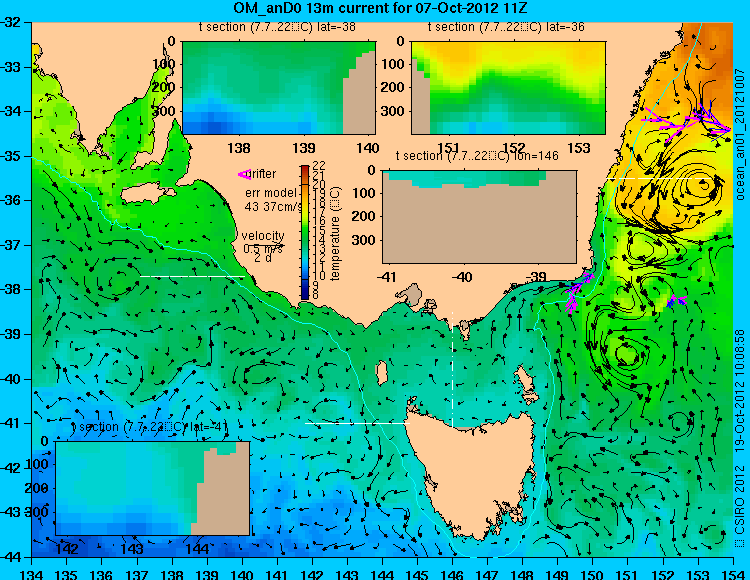This screenshot has height=580, width=750.
Task: Click the "141" longitude label on the bottom axis
Action: point(277,573)
